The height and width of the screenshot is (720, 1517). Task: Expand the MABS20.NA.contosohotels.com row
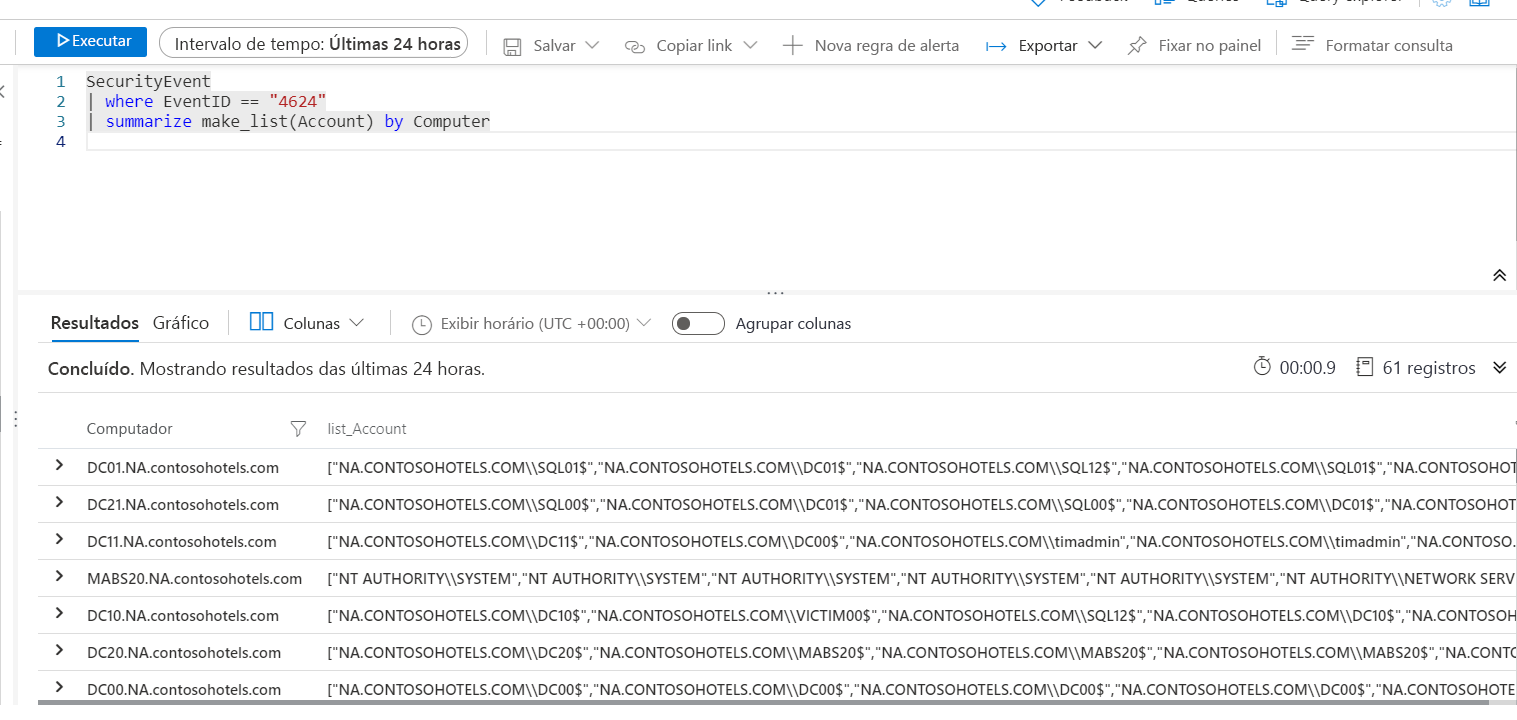[60, 576]
